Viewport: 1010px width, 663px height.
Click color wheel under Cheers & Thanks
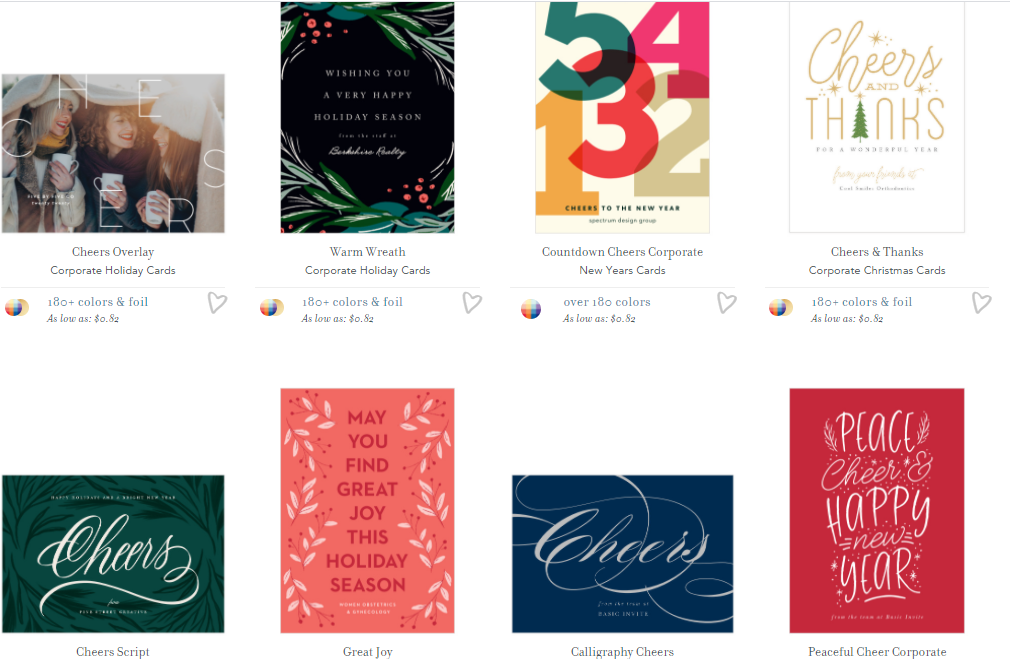(781, 308)
